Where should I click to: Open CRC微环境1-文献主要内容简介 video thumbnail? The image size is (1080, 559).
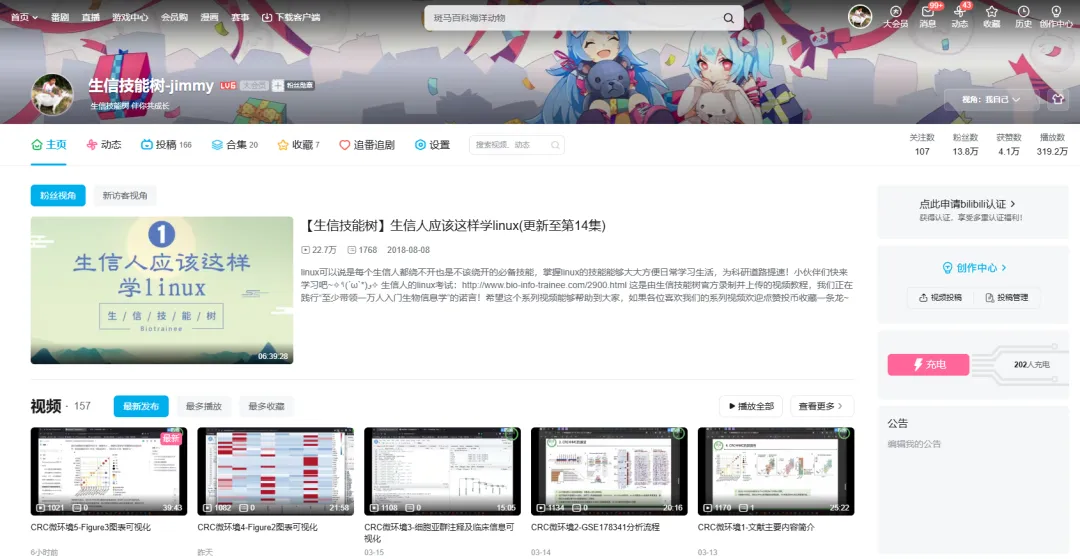tap(776, 472)
